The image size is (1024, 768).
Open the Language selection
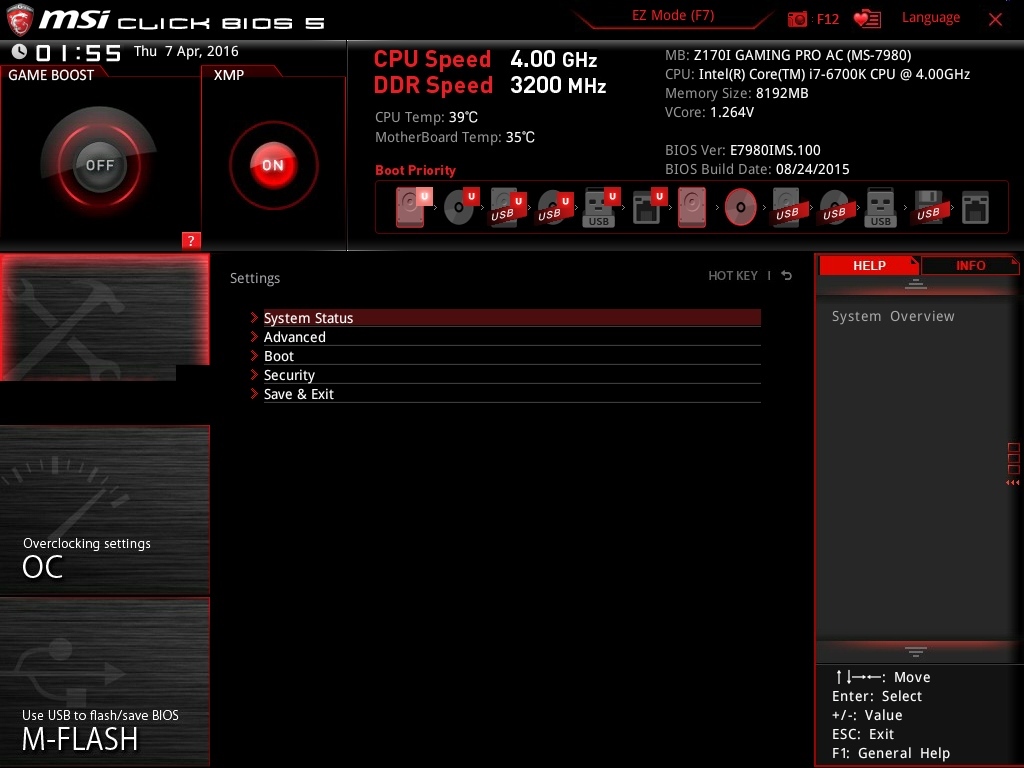pos(931,18)
